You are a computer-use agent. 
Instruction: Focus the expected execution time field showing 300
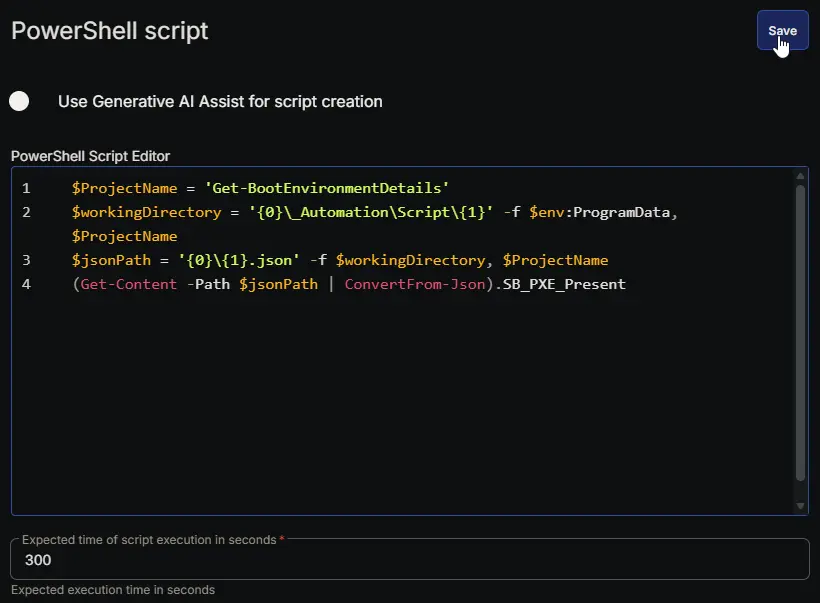click(409, 560)
